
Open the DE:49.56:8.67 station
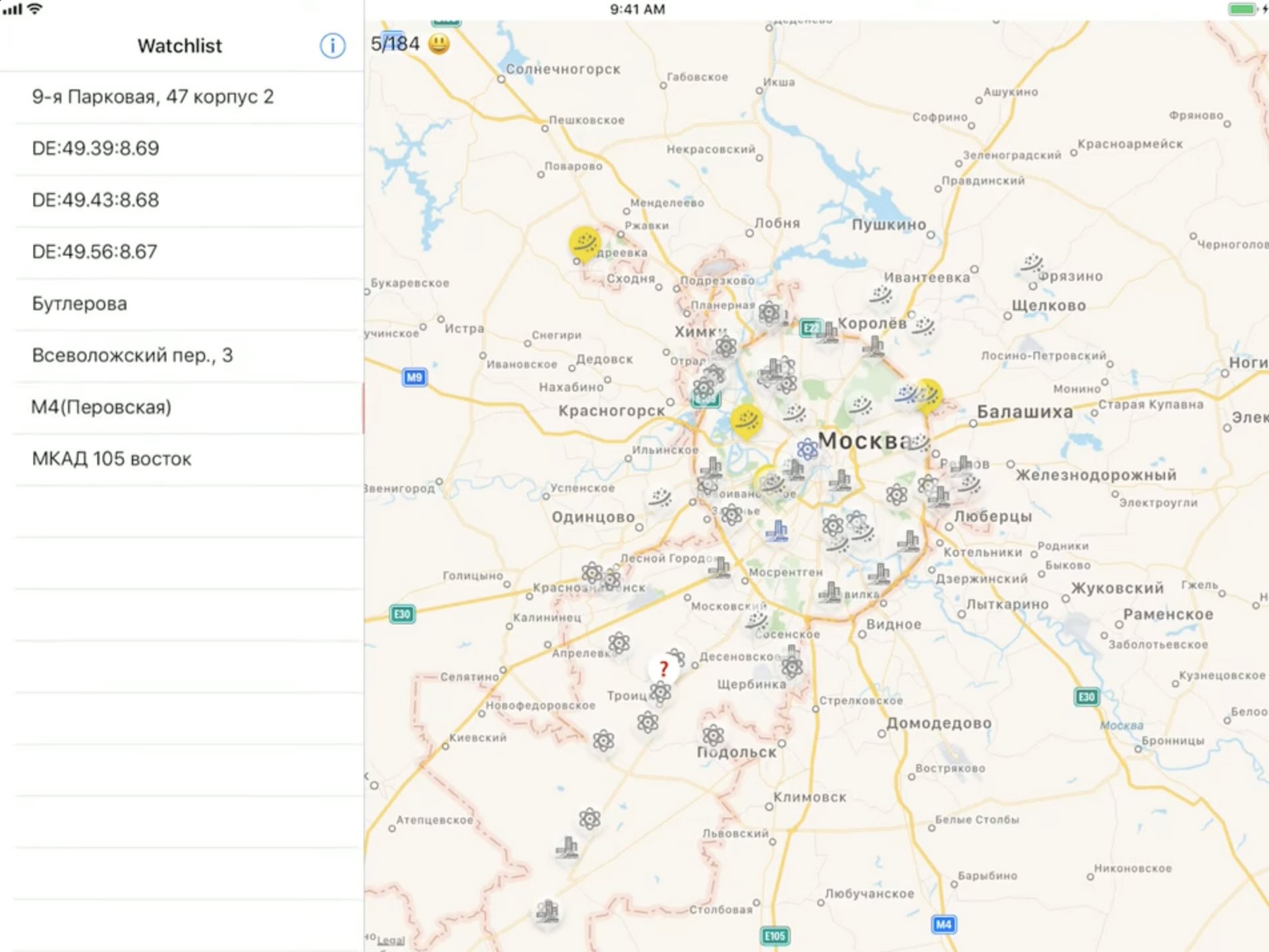(95, 252)
